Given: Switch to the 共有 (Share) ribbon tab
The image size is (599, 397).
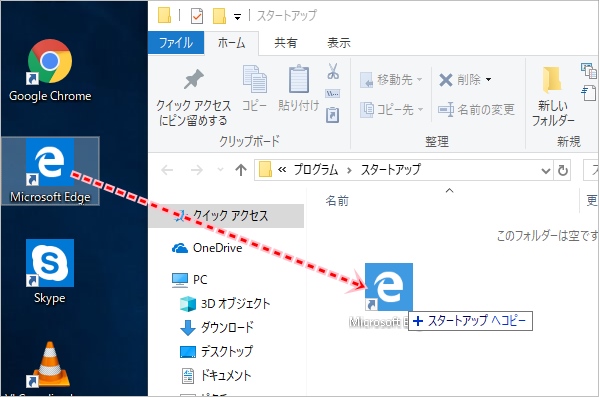Looking at the screenshot, I should click(286, 42).
